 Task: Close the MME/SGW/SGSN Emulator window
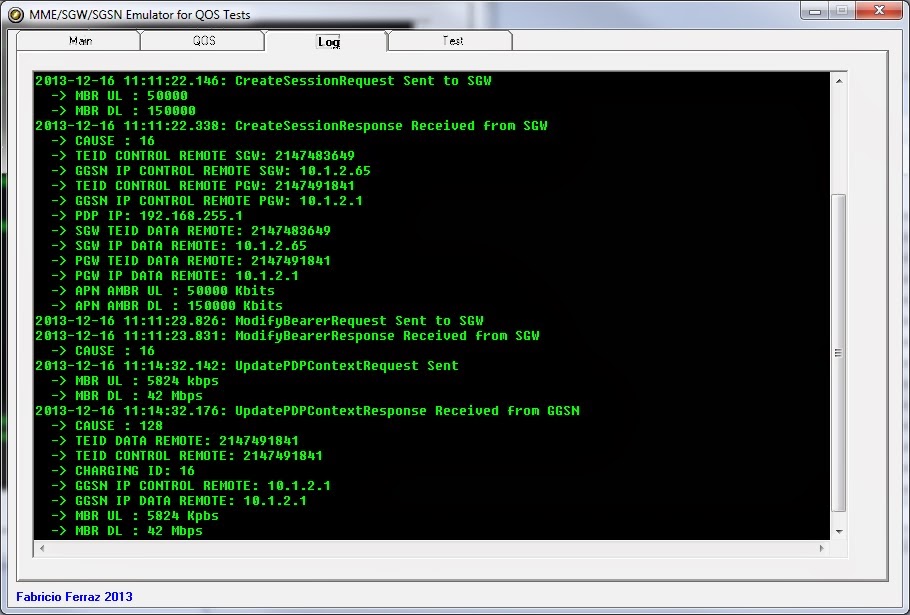click(x=879, y=11)
